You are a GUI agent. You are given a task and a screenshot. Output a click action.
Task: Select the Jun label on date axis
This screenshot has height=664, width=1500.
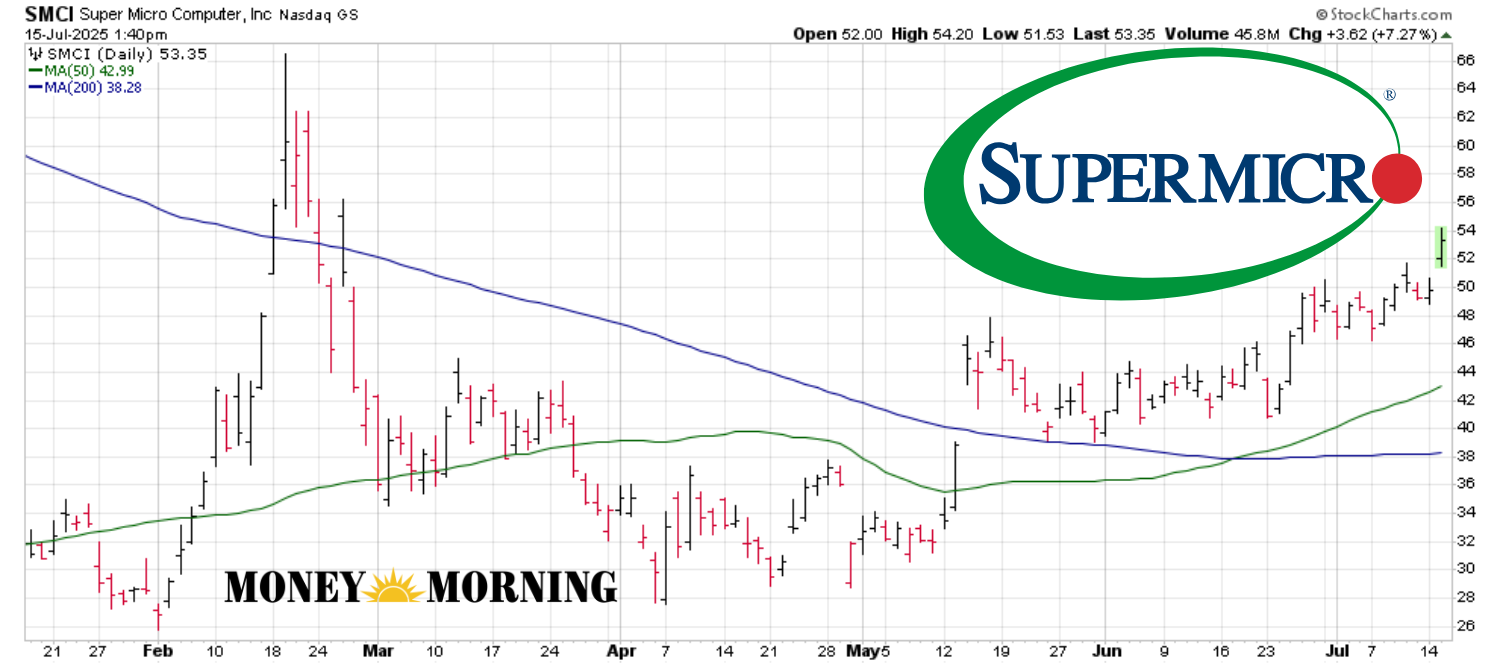pyautogui.click(x=1106, y=651)
